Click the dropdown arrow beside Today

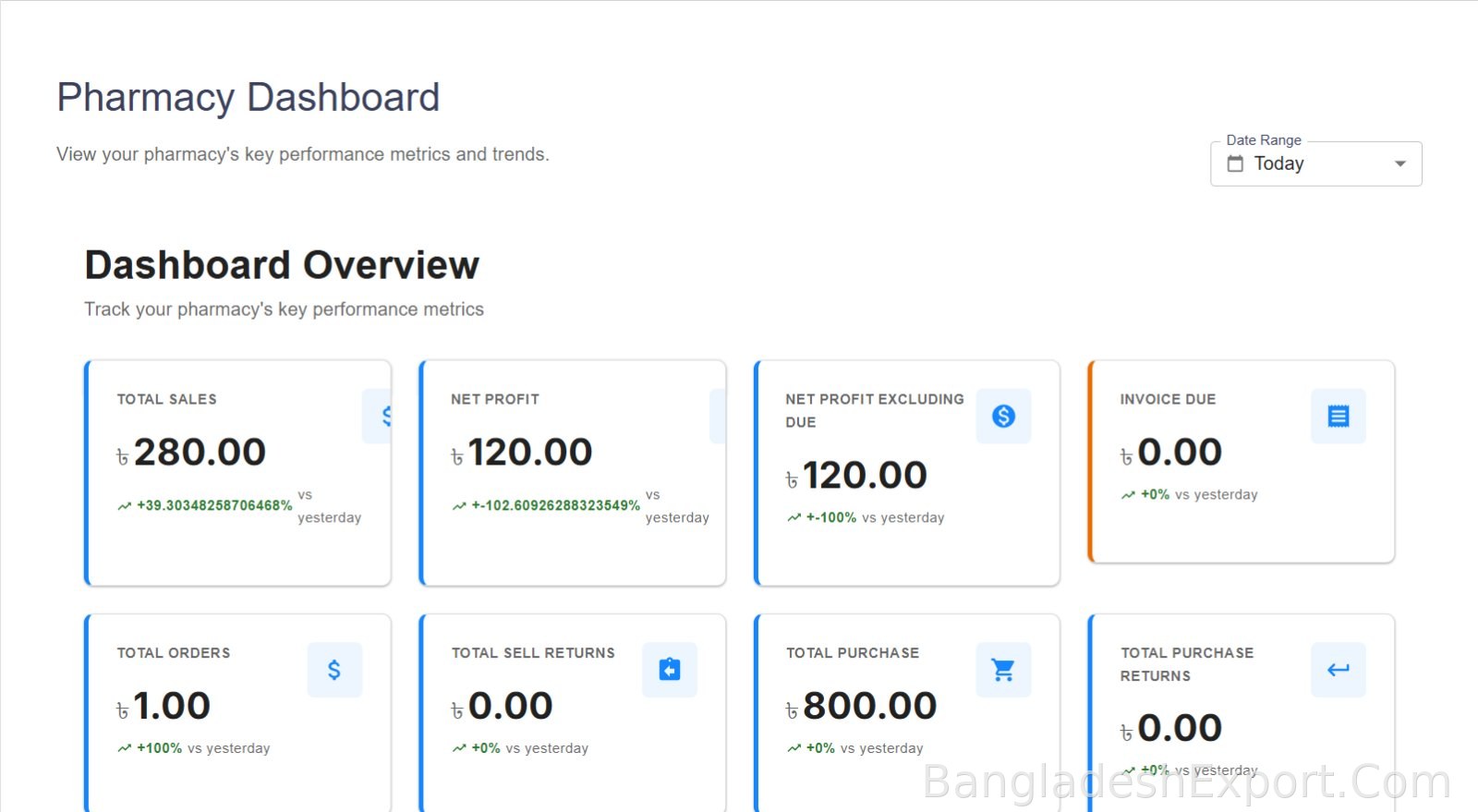1400,164
